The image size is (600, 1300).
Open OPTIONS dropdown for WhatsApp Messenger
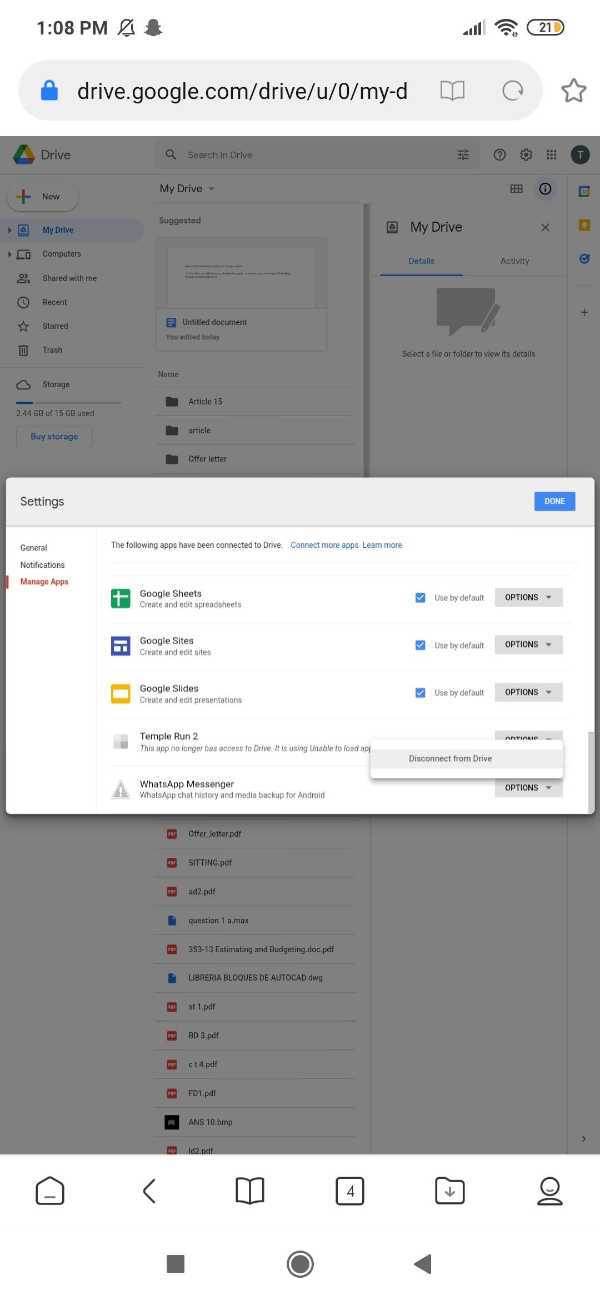click(529, 788)
